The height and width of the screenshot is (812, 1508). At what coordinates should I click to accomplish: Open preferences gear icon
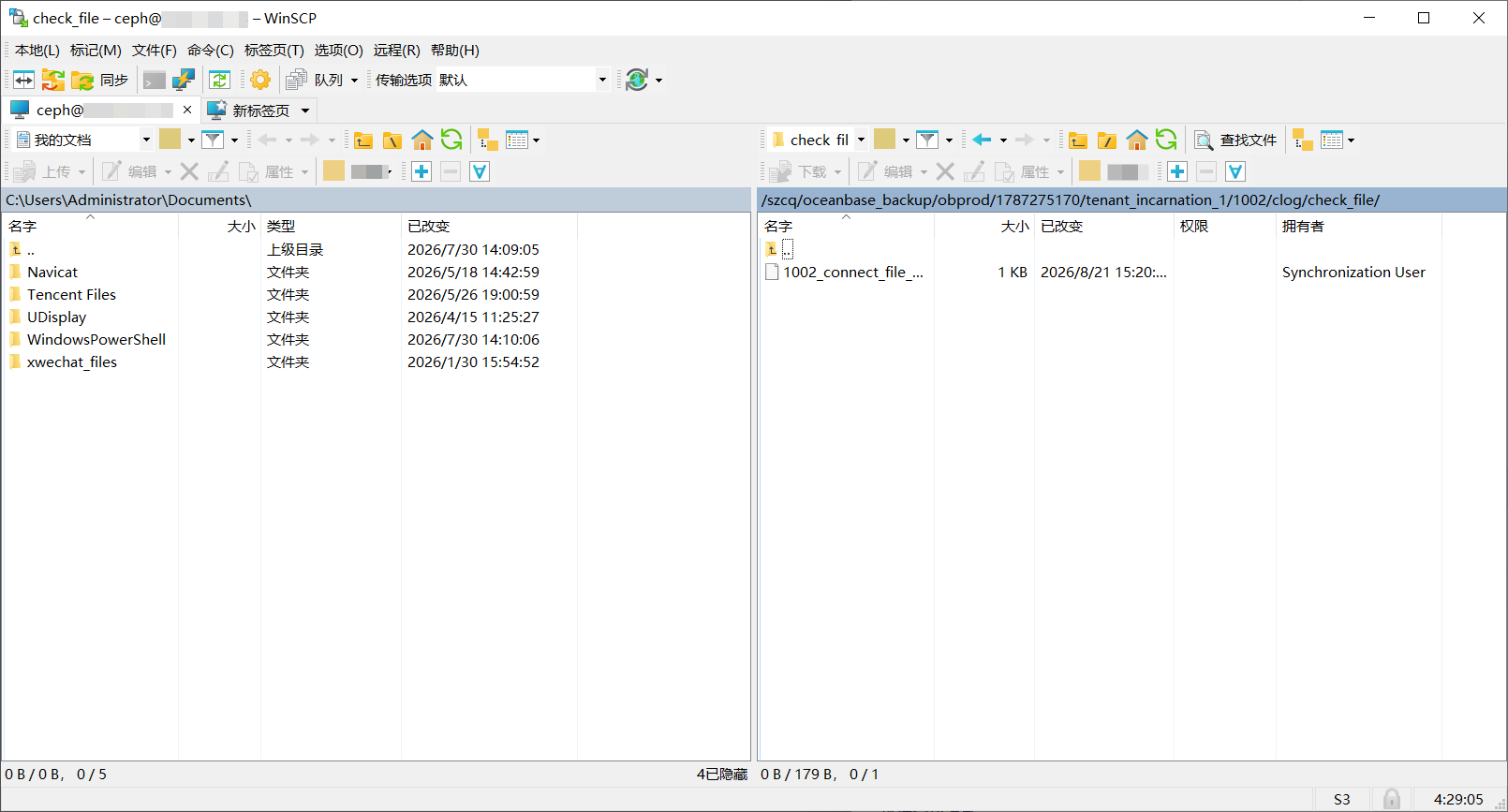[x=260, y=80]
